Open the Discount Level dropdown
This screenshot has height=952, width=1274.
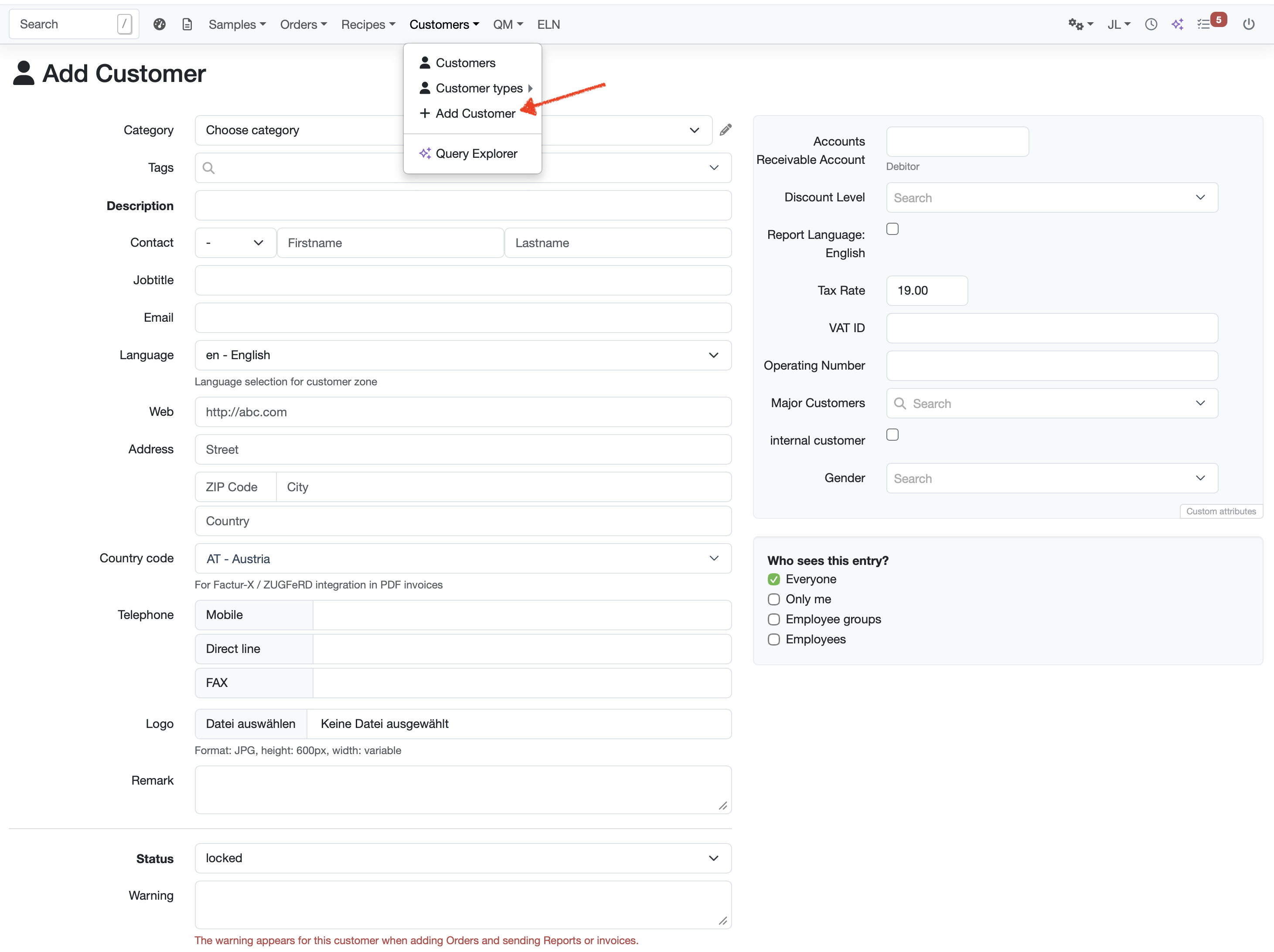pyautogui.click(x=1052, y=197)
